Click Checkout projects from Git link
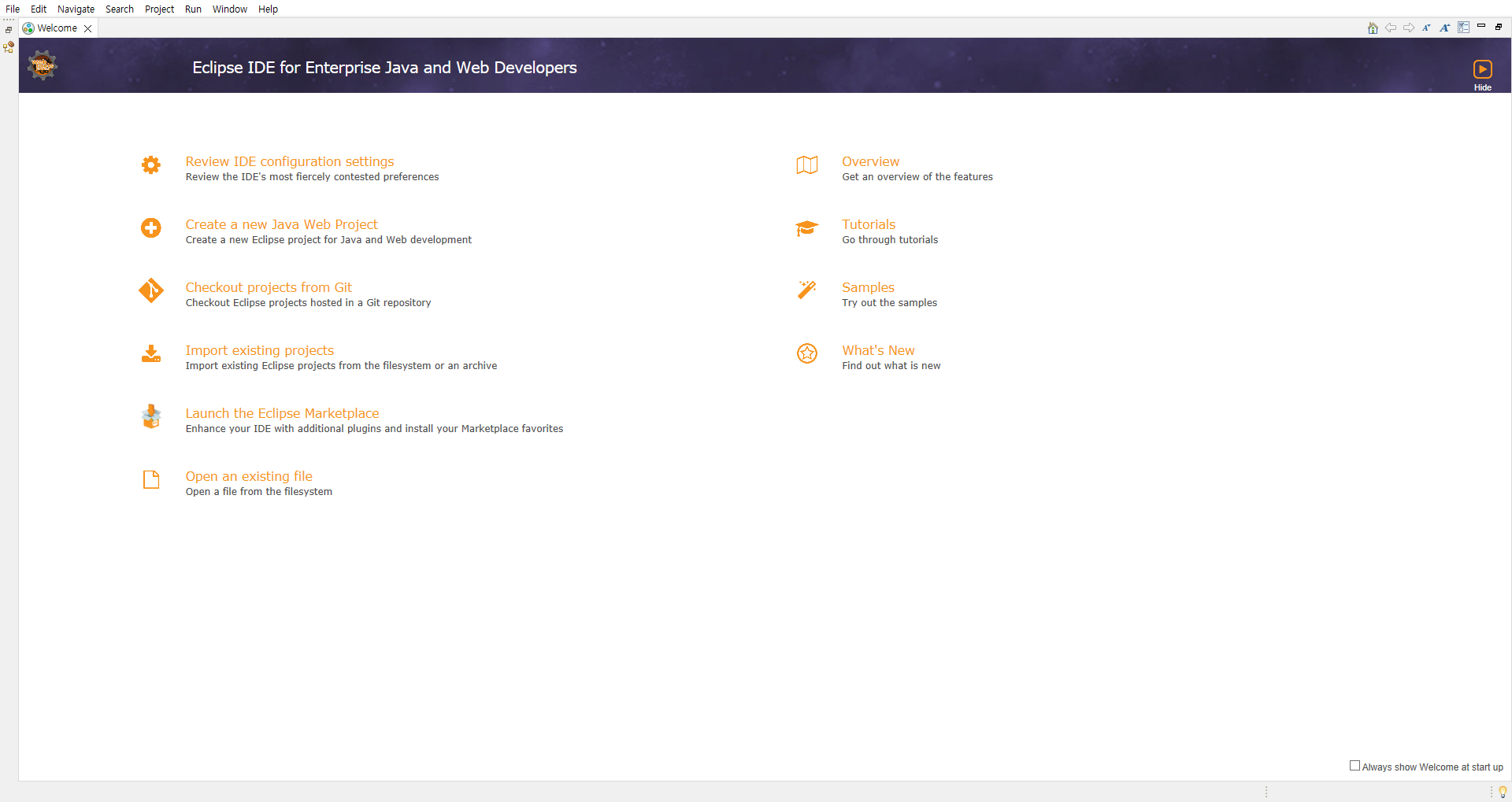This screenshot has width=1512, height=802. (269, 287)
